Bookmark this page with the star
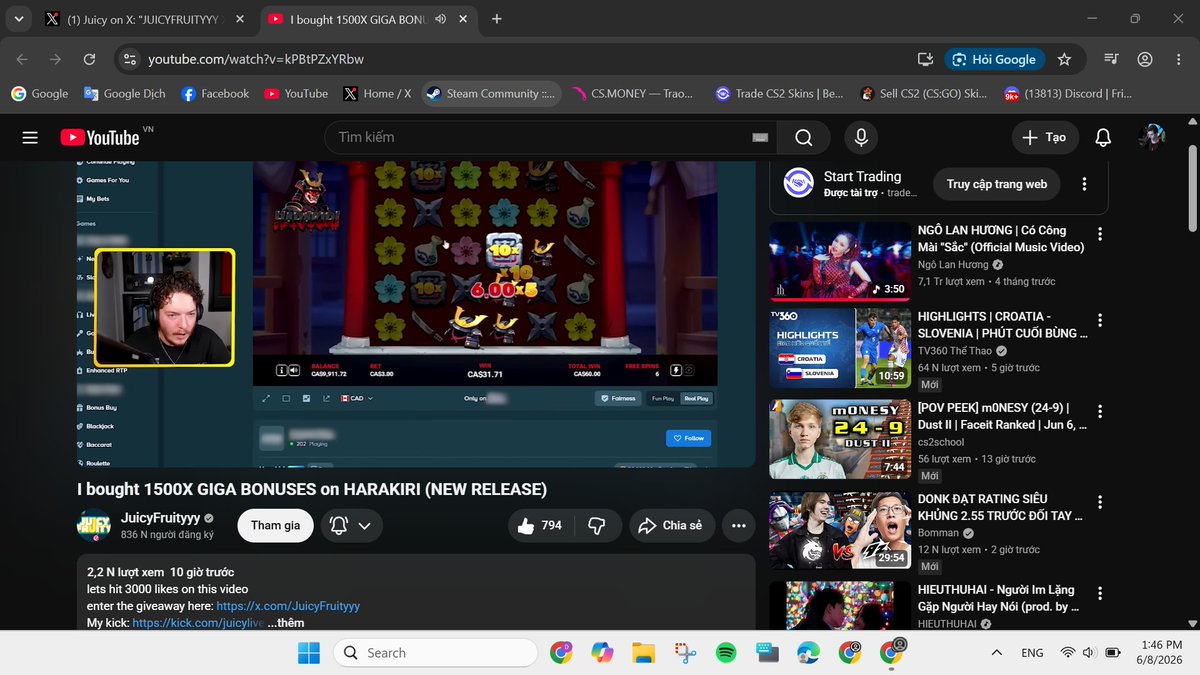 (1064, 59)
